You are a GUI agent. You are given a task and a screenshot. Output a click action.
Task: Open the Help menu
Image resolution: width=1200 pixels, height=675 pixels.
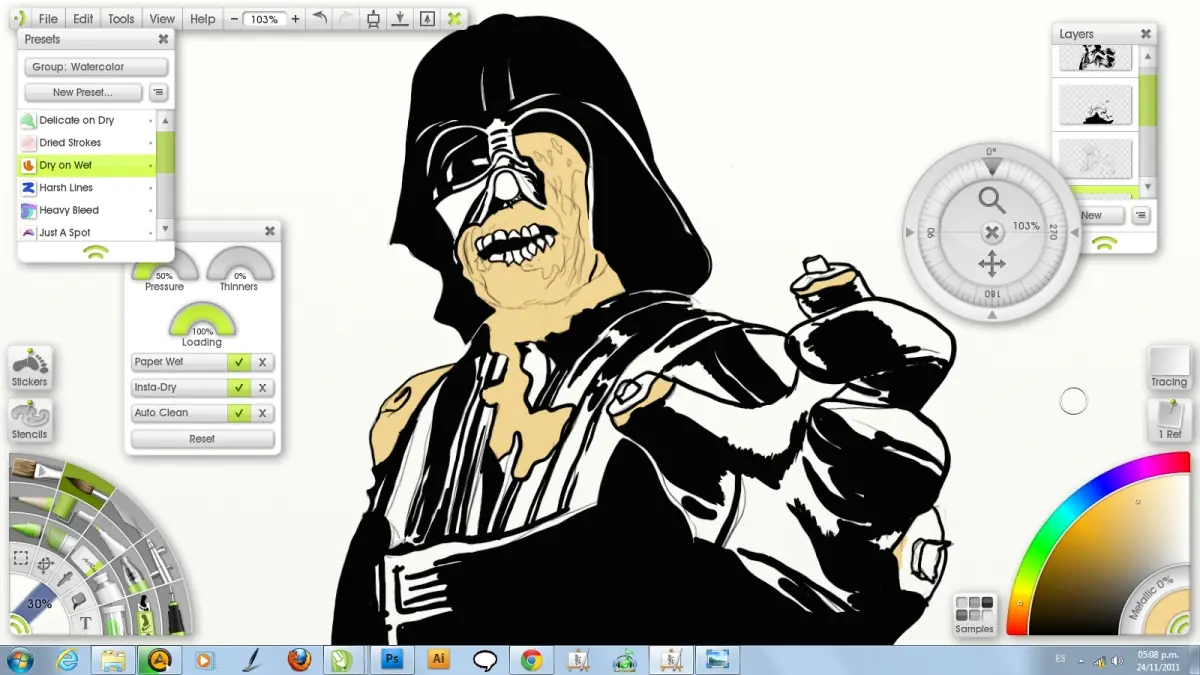point(203,19)
